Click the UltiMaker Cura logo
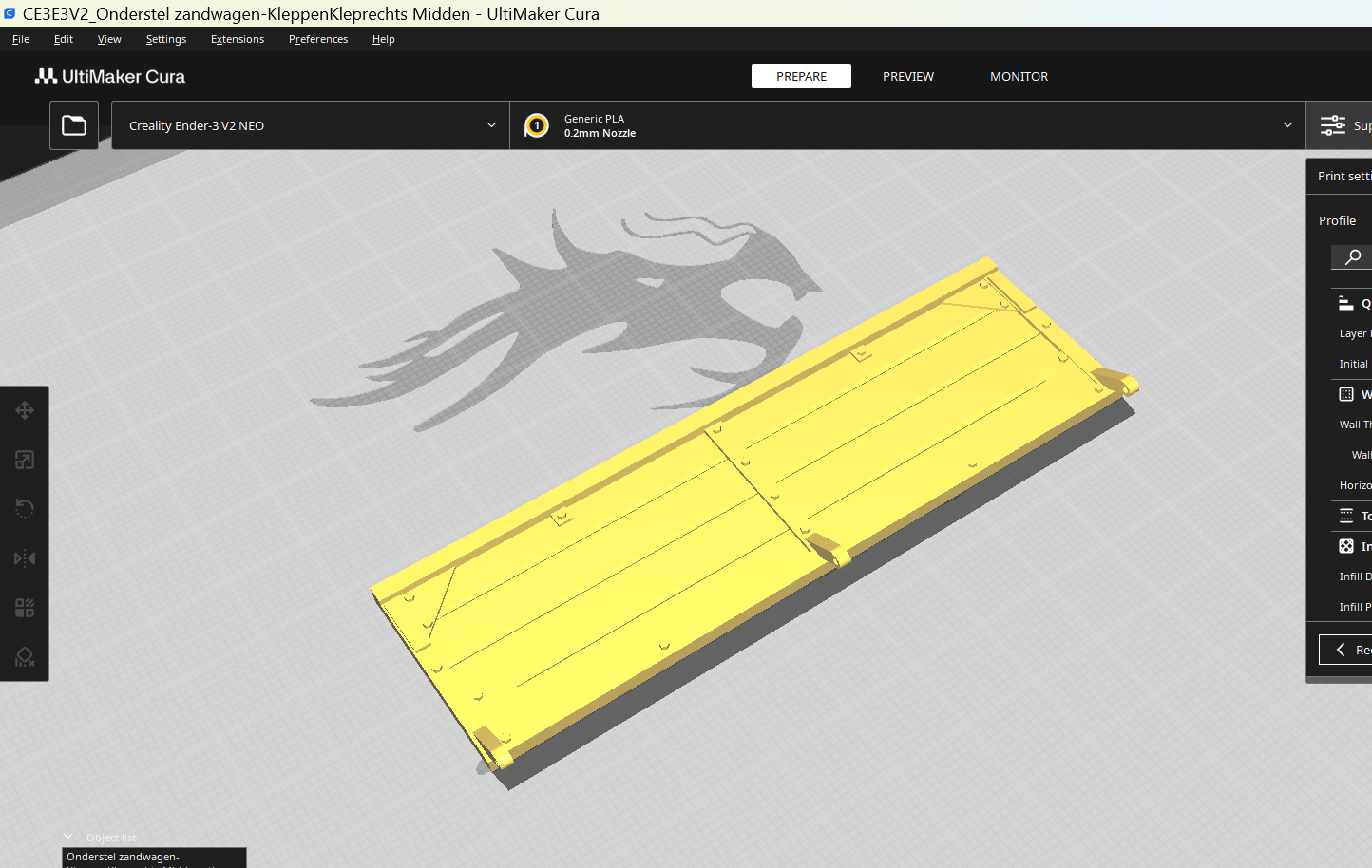Image resolution: width=1372 pixels, height=868 pixels. click(110, 76)
